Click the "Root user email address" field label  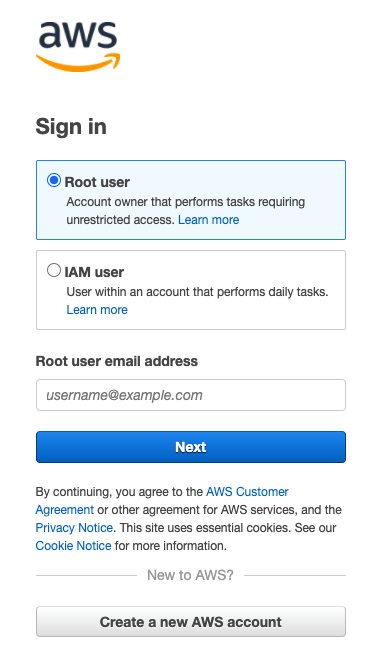pos(117,361)
